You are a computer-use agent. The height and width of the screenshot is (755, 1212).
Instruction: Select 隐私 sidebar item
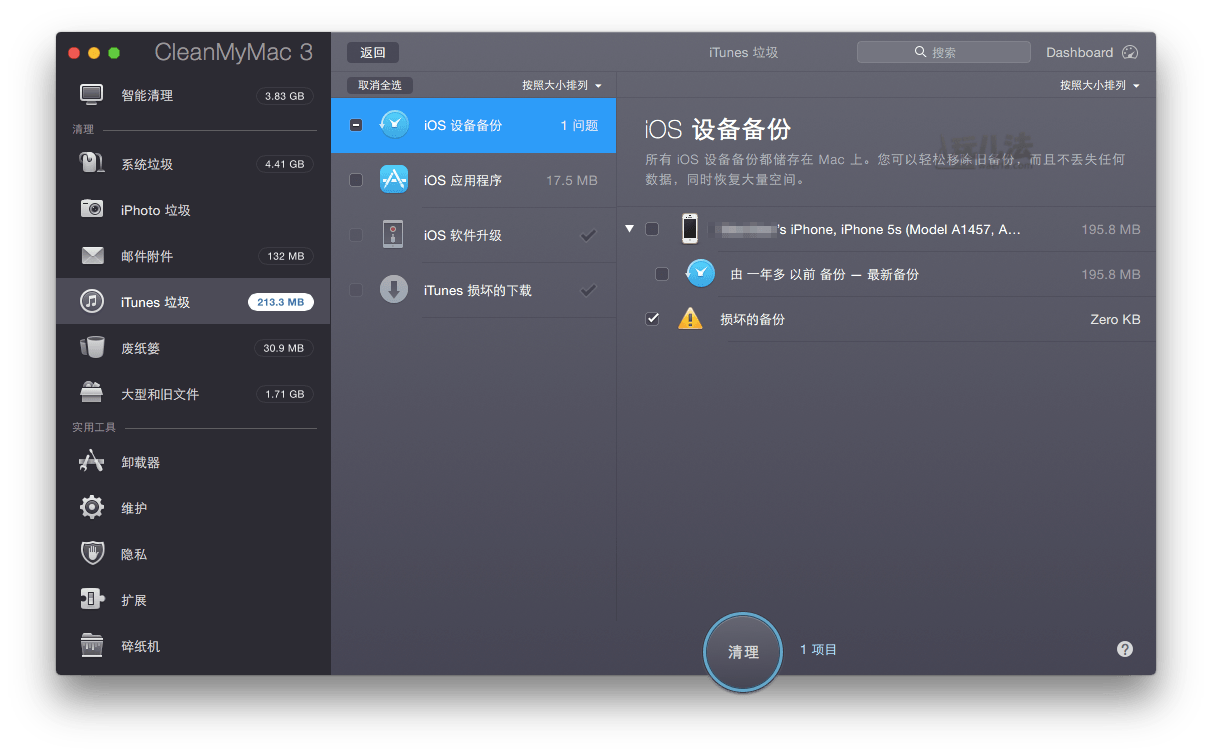pos(193,554)
